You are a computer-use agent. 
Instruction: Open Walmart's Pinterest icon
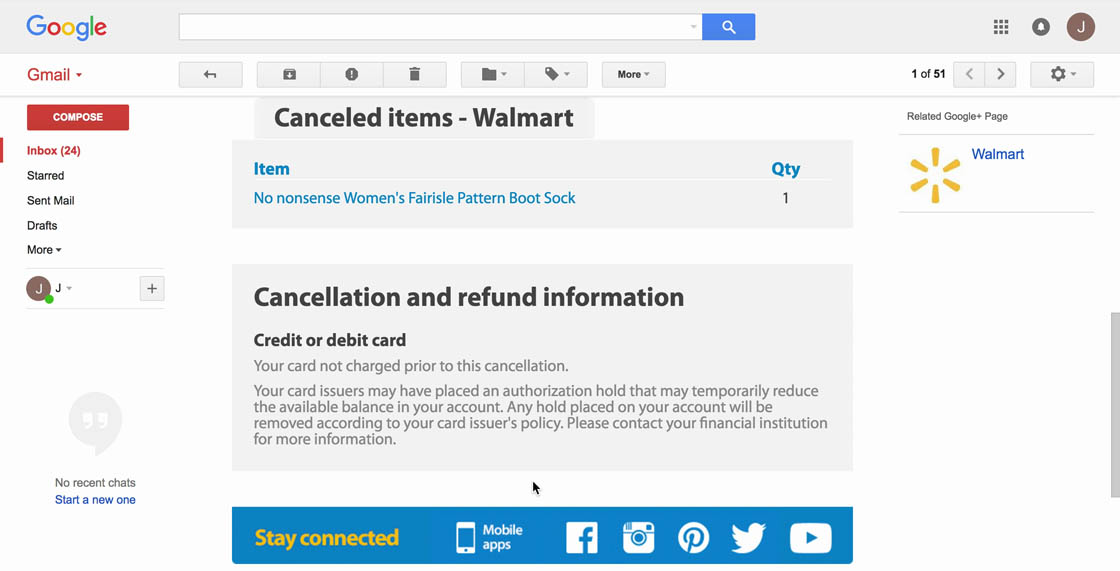[x=693, y=537]
